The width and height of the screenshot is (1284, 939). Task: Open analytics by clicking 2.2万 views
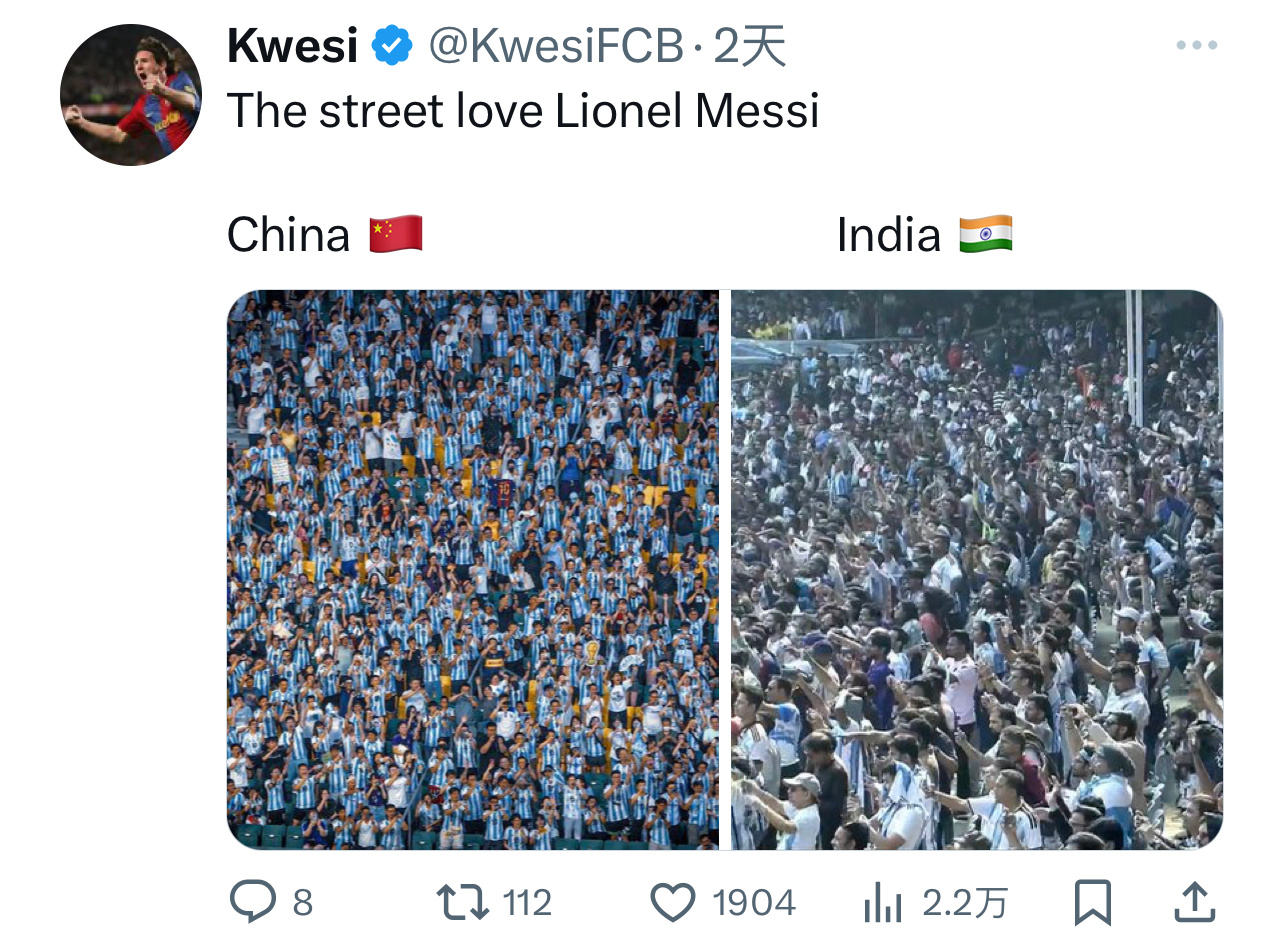click(x=957, y=903)
